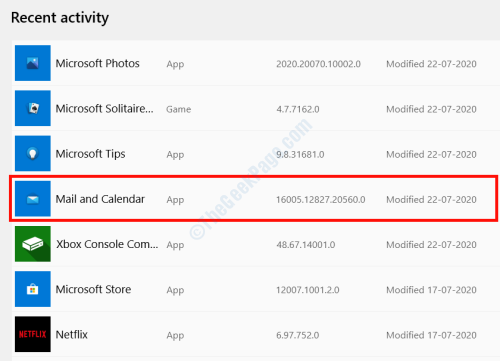Viewport: 500px width, 361px height.
Task: Open the Netflix app icon
Action: (33, 334)
